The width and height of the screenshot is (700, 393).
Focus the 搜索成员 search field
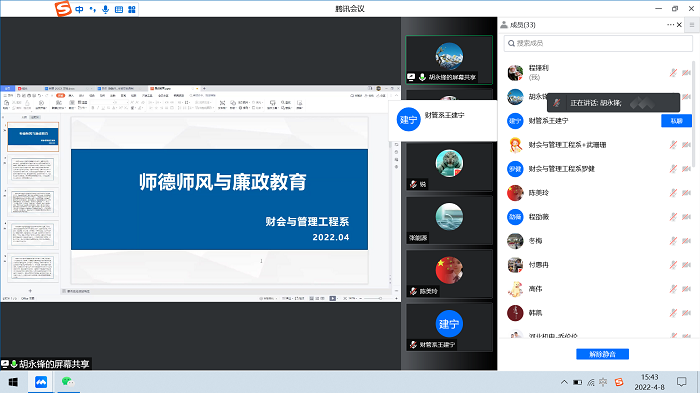(x=598, y=43)
